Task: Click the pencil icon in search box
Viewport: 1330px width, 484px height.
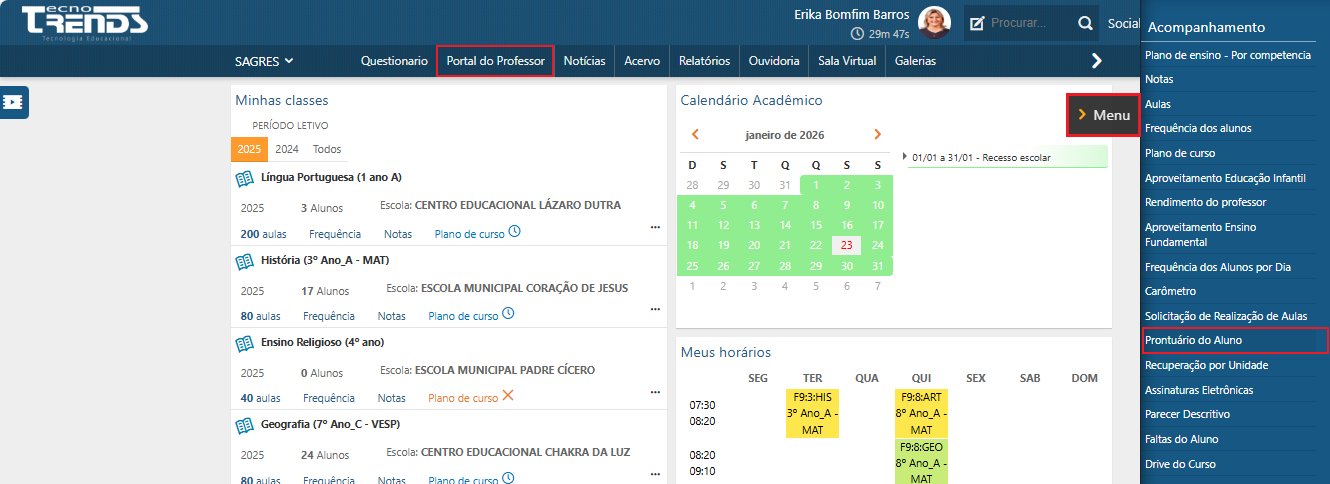Action: click(977, 23)
